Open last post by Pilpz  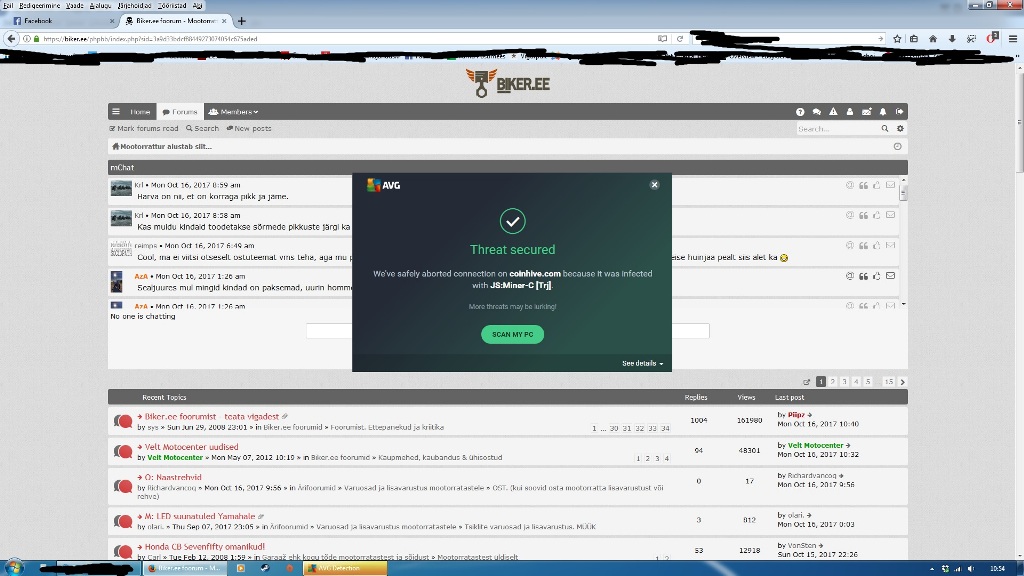click(810, 415)
